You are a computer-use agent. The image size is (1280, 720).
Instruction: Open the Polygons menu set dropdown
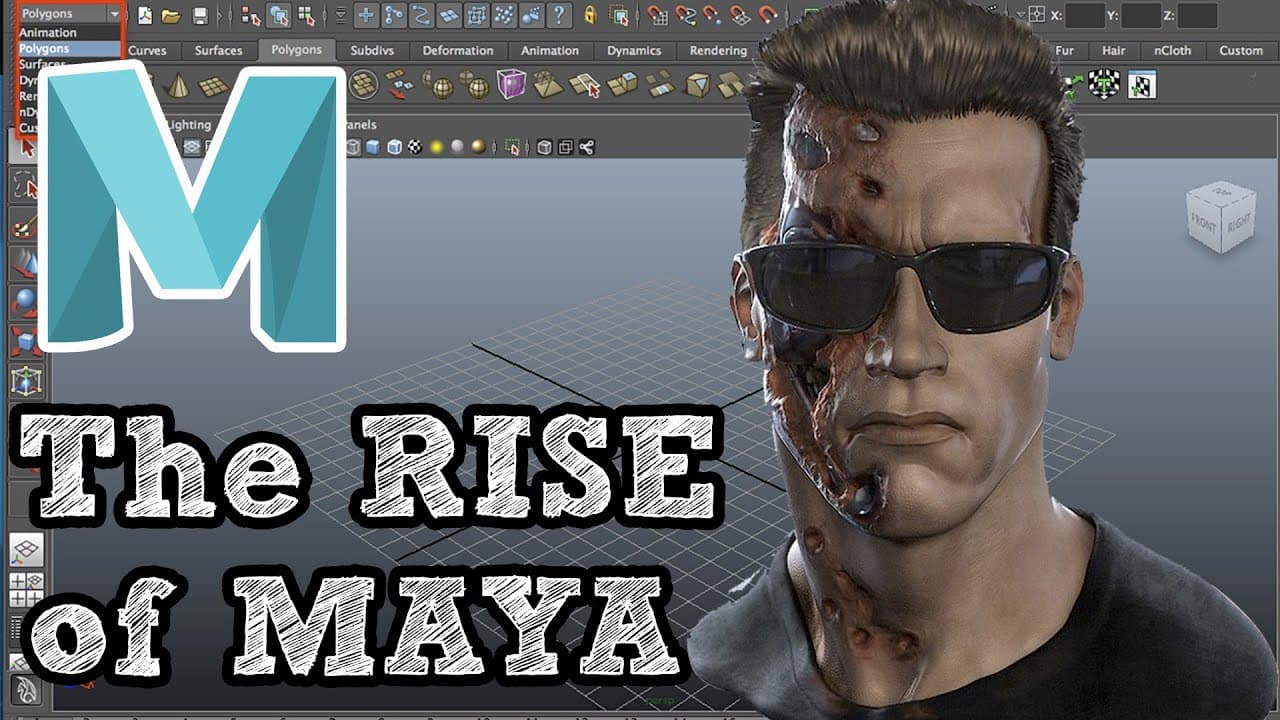point(70,14)
